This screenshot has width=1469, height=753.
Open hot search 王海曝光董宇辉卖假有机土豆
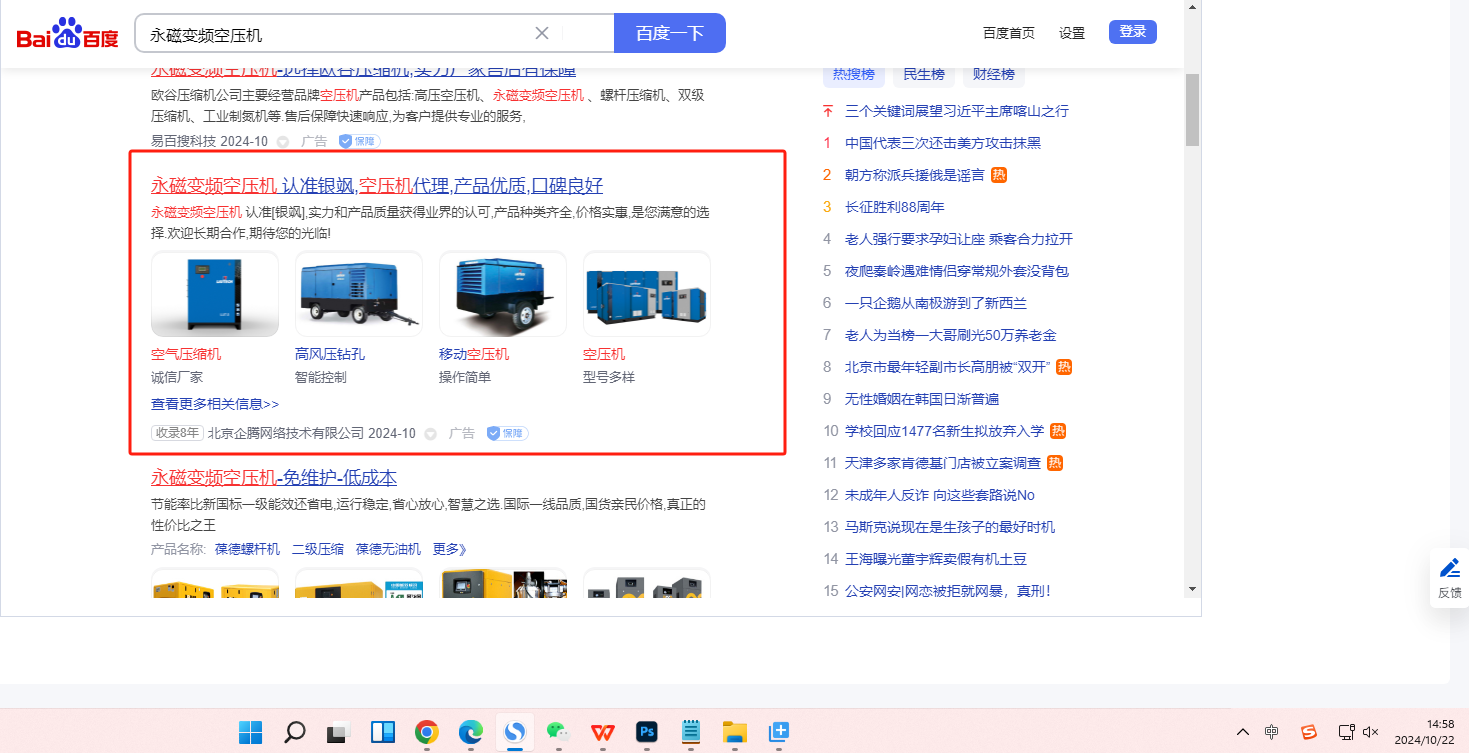[936, 559]
